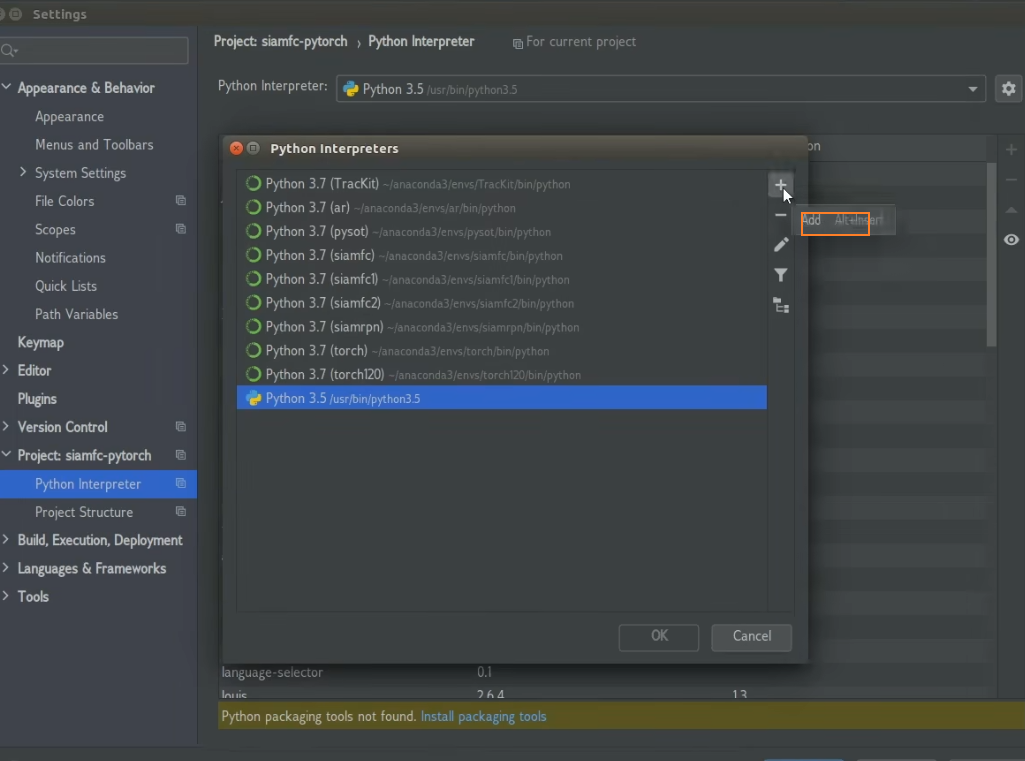The width and height of the screenshot is (1025, 761).
Task: Open Menus and Toolbars settings
Action: 94,144
